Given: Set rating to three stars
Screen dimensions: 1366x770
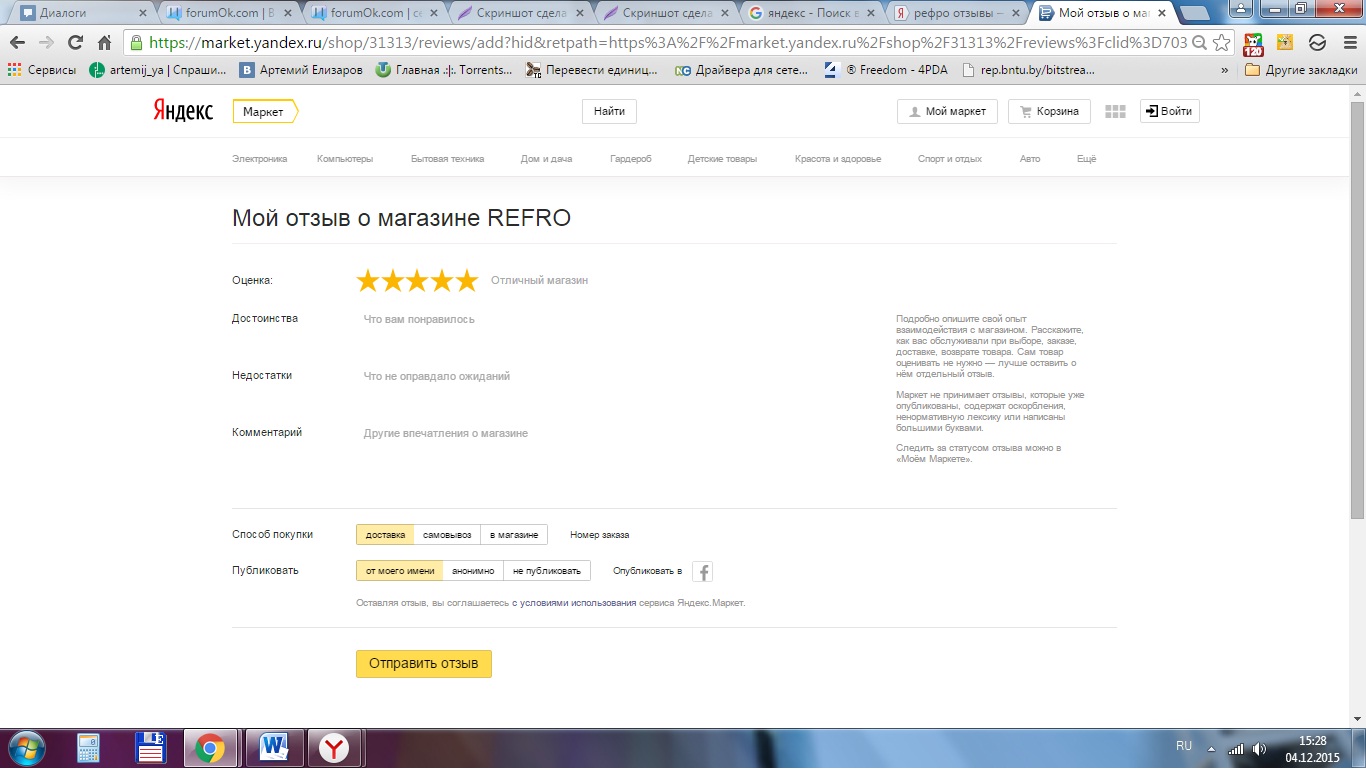Looking at the screenshot, I should [417, 281].
